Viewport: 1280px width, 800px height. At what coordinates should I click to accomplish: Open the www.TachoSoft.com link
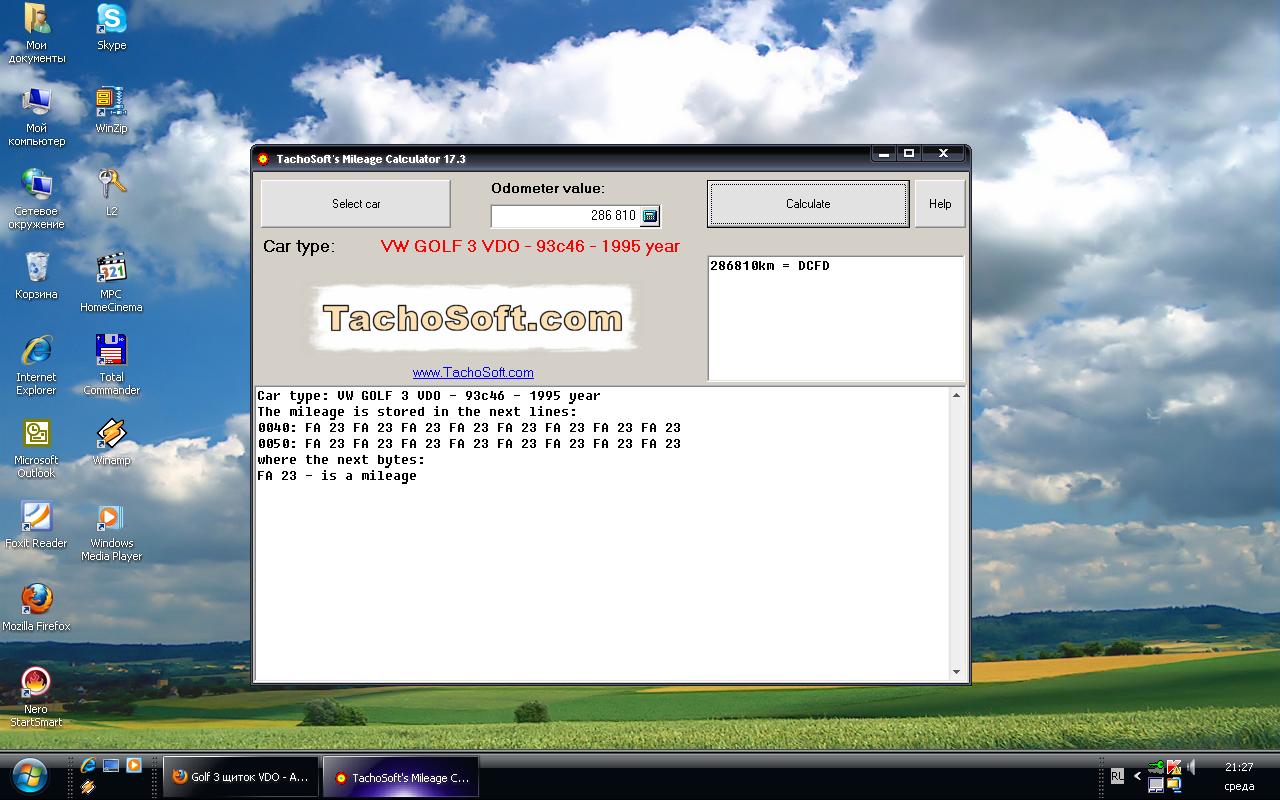pos(473,372)
